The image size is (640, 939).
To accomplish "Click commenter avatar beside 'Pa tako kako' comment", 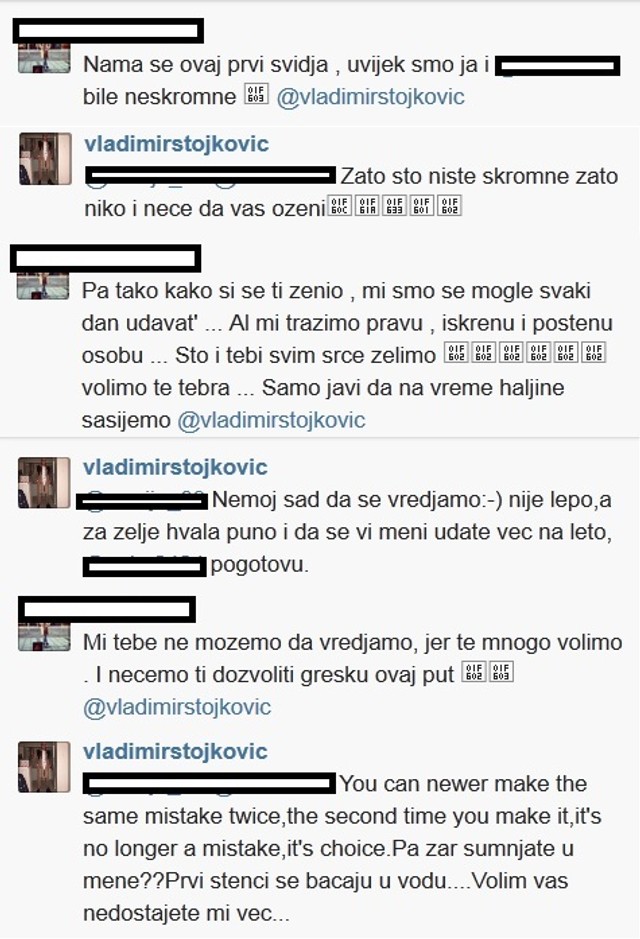I will 43,286.
